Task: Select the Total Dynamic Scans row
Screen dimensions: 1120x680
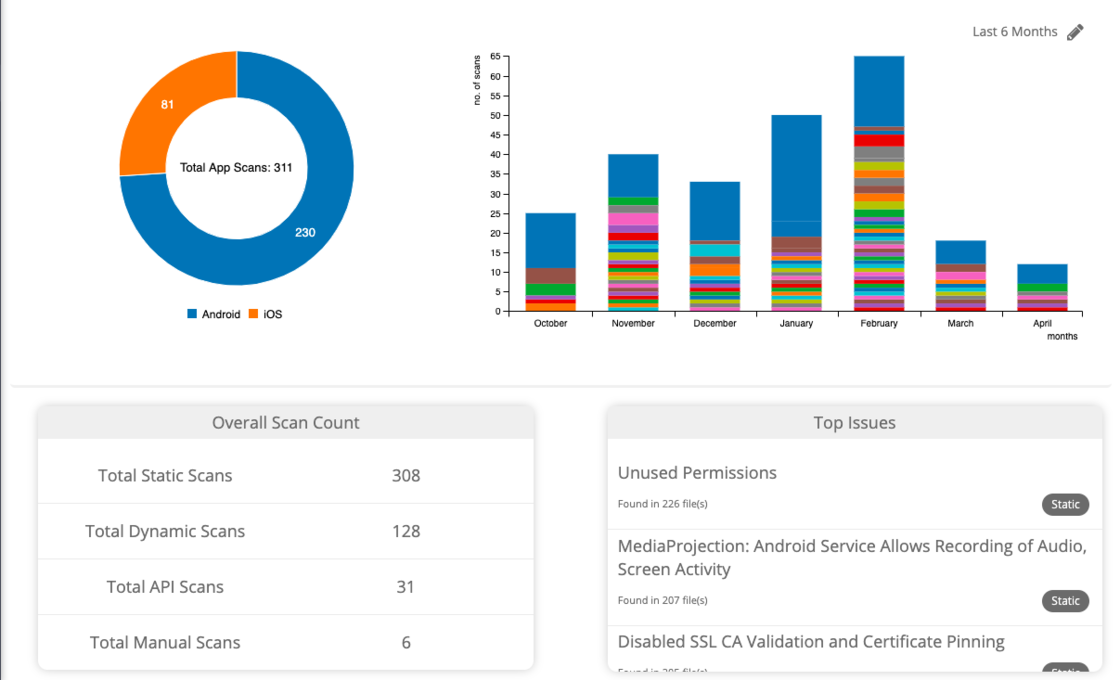Action: tap(286, 531)
